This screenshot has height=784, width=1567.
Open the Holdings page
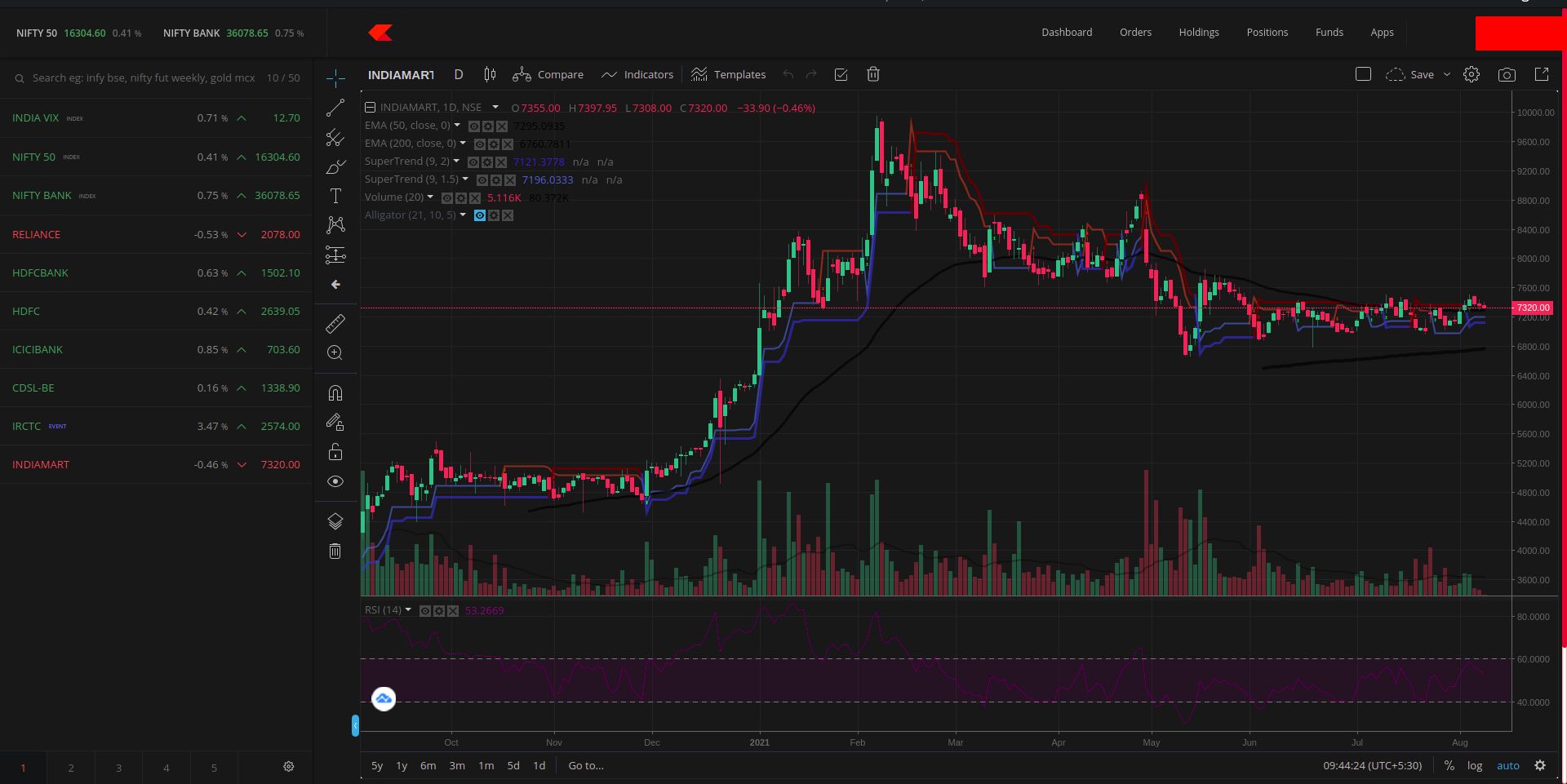coord(1199,32)
